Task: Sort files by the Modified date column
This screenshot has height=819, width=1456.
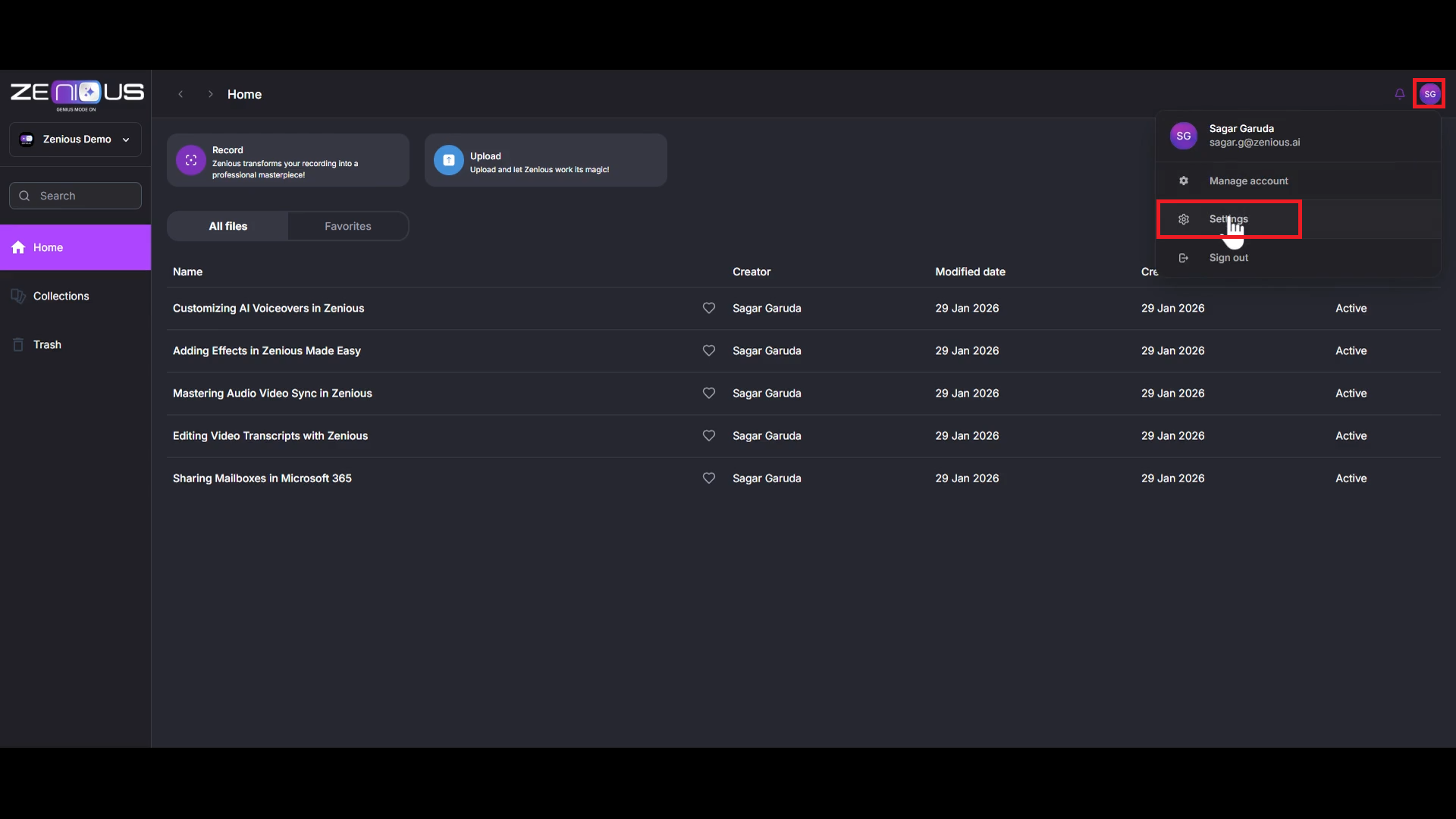Action: click(x=970, y=272)
